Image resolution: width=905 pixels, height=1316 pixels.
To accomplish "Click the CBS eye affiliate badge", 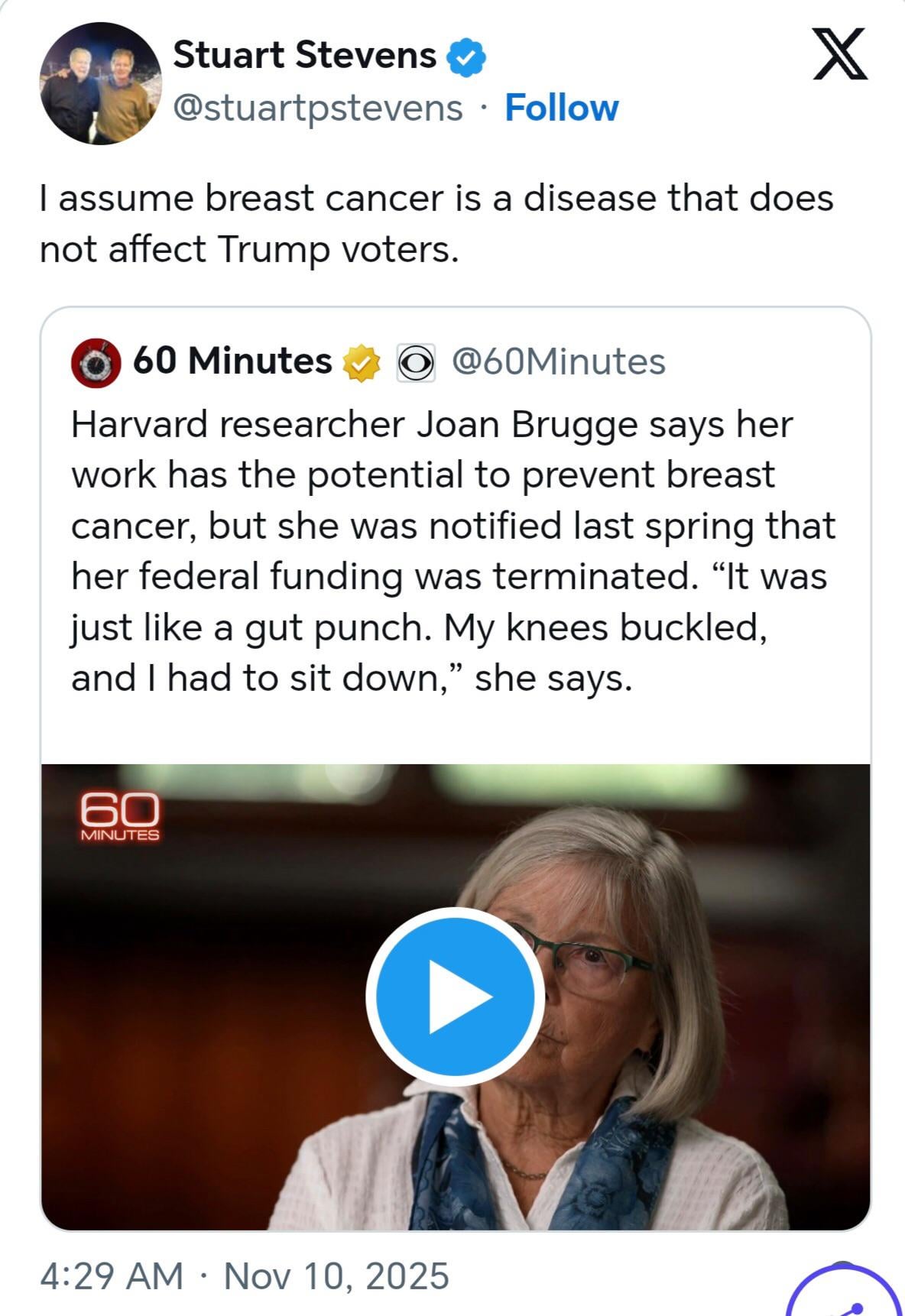I will tap(415, 363).
